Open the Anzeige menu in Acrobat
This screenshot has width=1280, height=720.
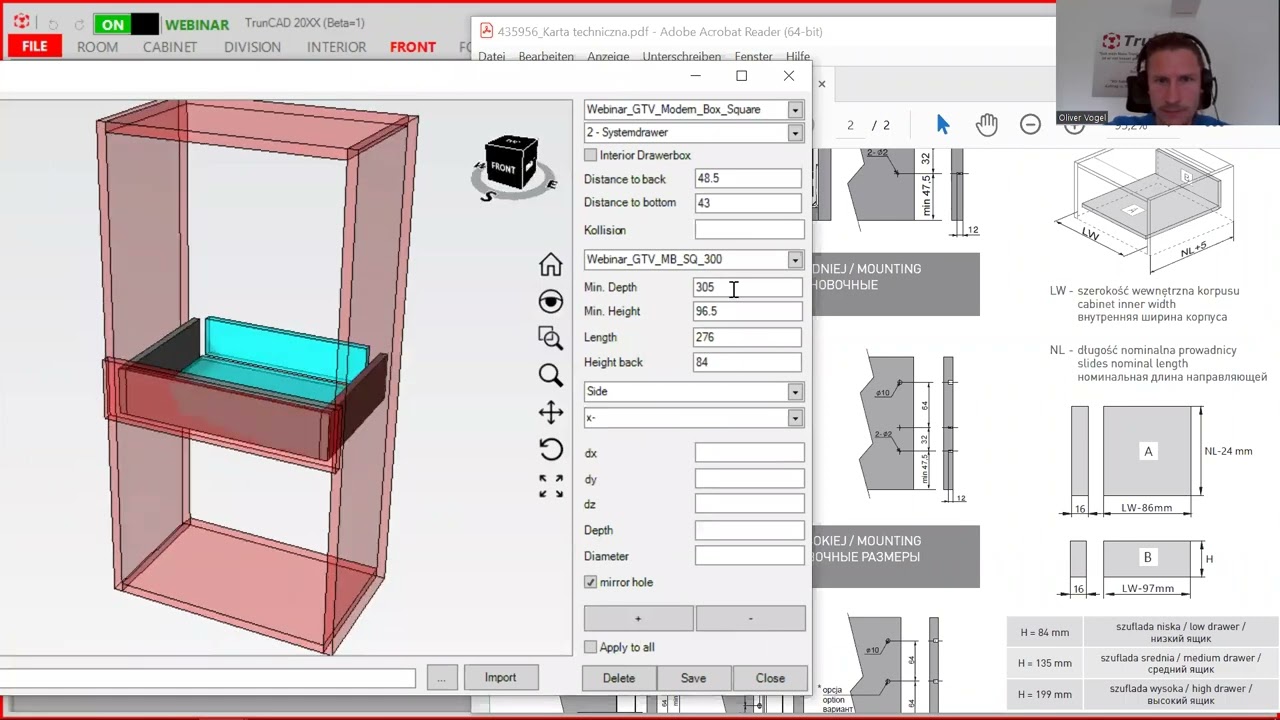[608, 57]
